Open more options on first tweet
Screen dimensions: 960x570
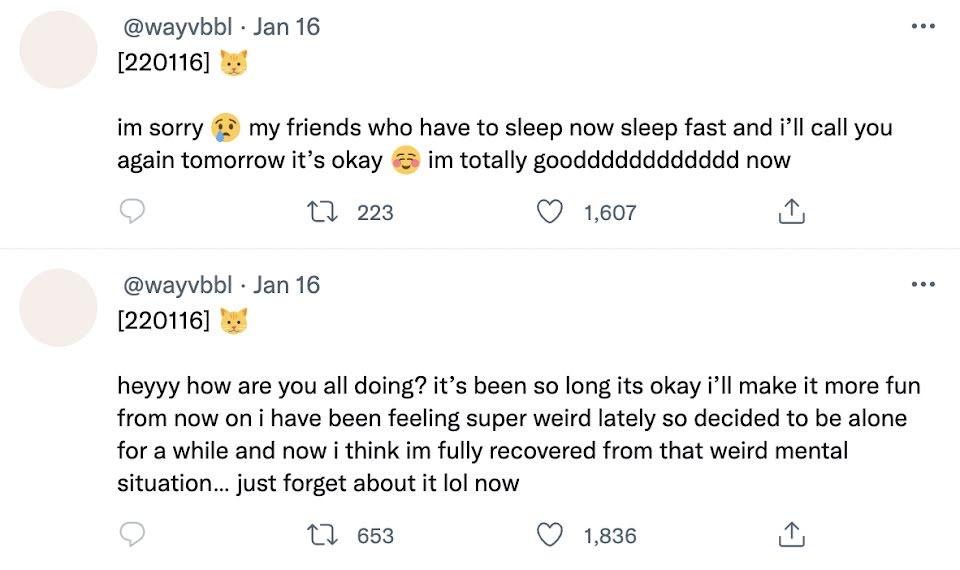tap(922, 27)
